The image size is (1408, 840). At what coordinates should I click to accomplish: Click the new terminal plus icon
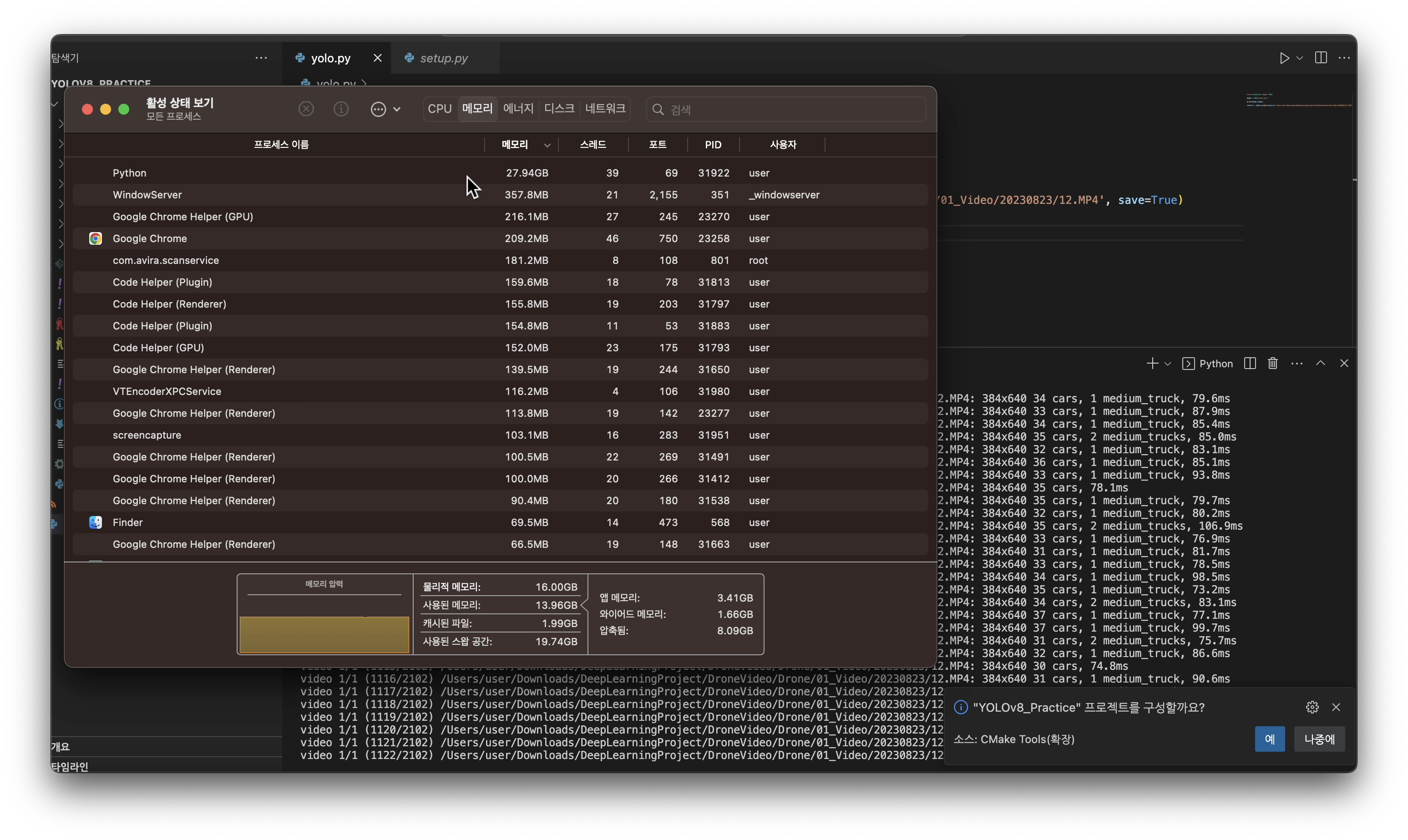point(1152,364)
